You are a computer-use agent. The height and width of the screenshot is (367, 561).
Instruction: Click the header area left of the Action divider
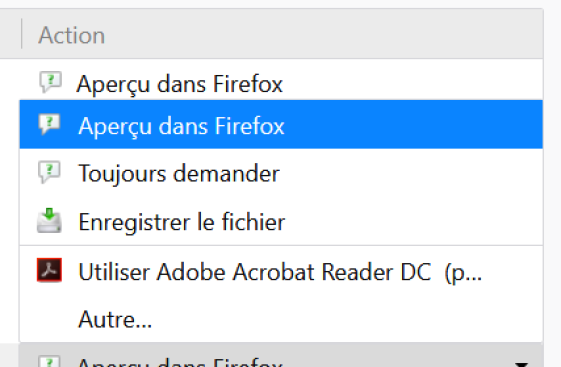click(10, 34)
